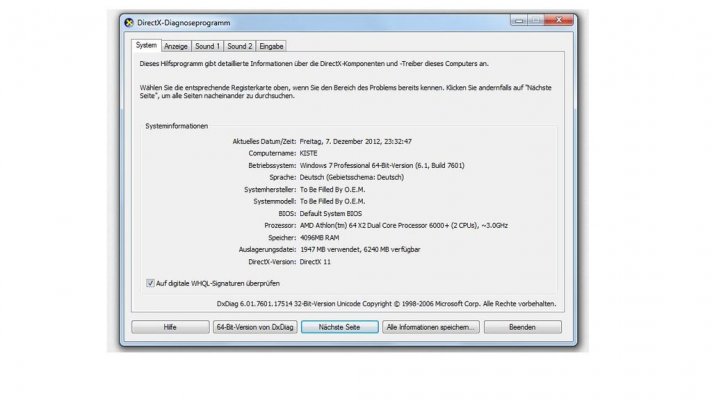Click the Systemmodell value 'To Be Filled By O.E.M.'
The width and height of the screenshot is (712, 400).
(x=332, y=201)
